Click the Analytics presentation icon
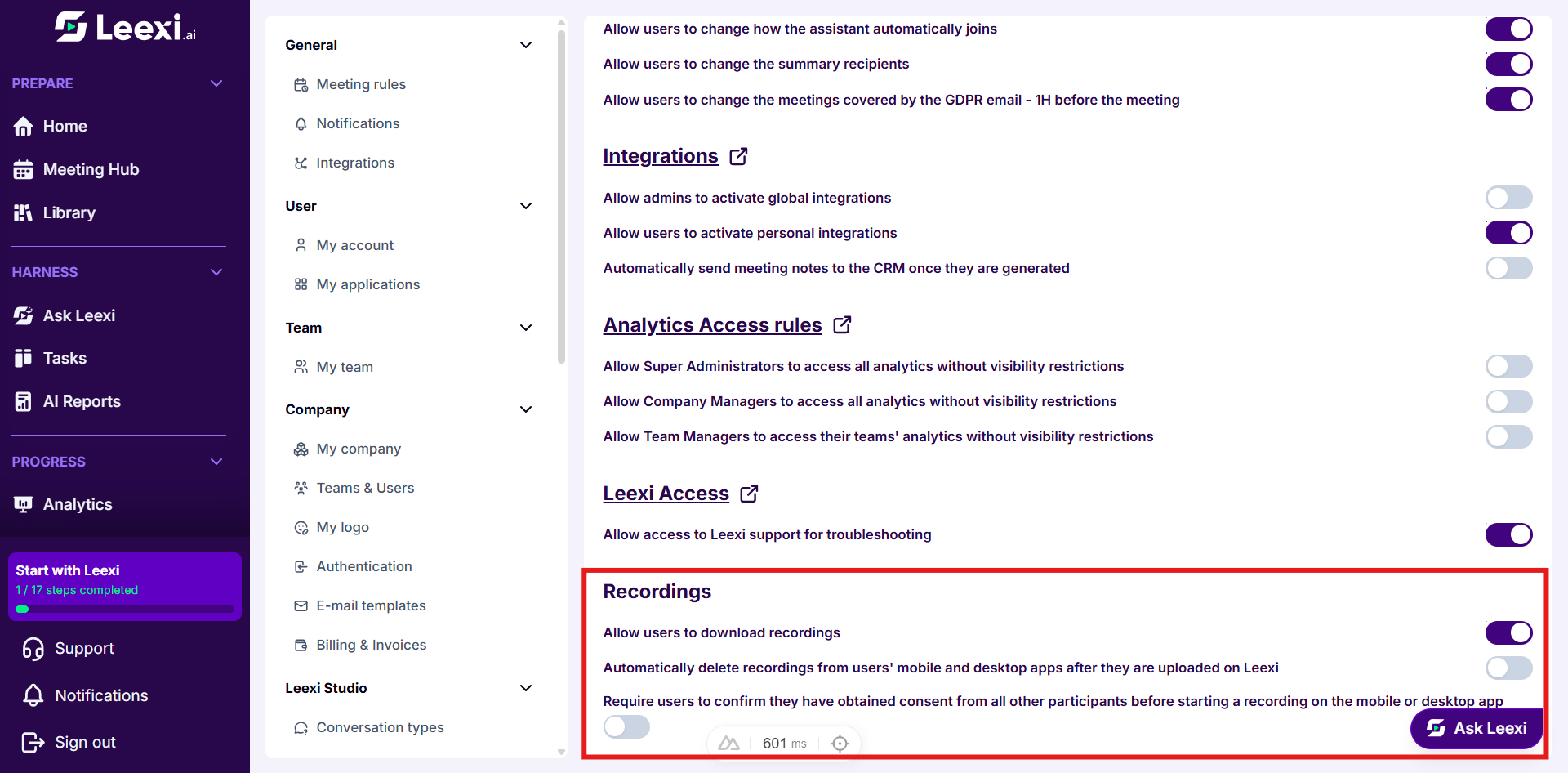This screenshot has height=773, width=1568. click(x=24, y=505)
